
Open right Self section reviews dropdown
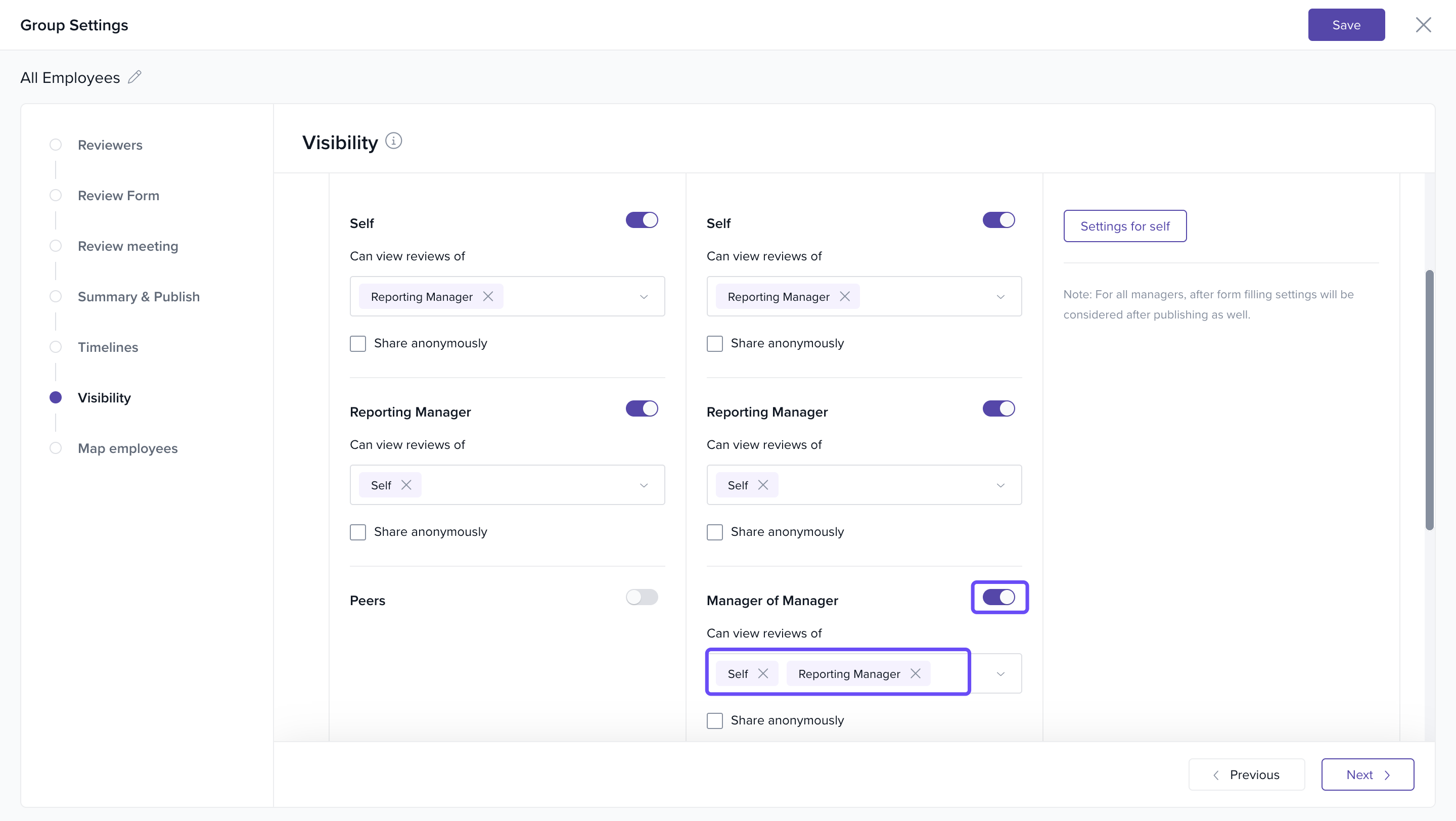pos(1000,297)
